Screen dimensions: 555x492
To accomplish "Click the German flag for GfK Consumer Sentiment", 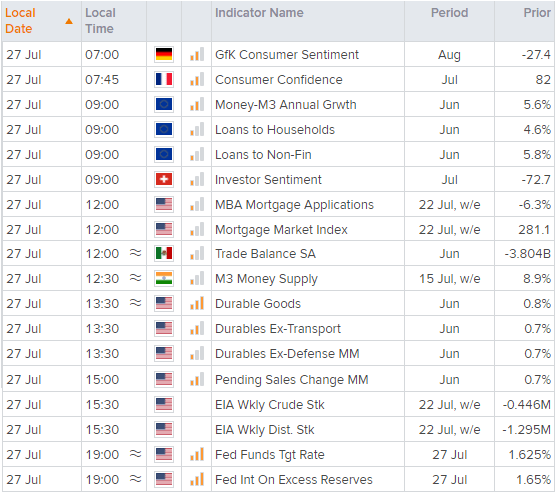I will (164, 55).
